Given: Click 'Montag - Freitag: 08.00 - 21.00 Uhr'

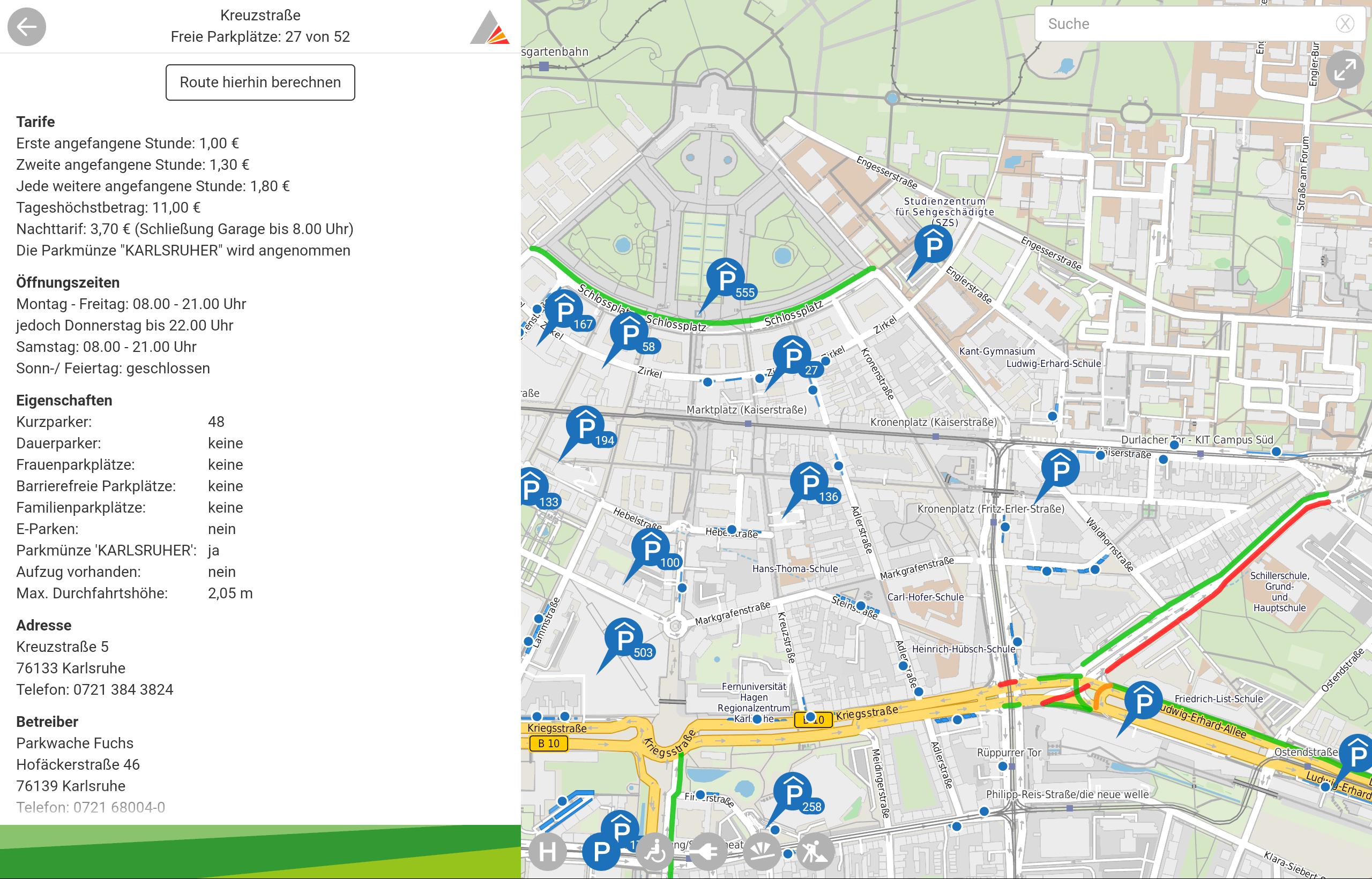Looking at the screenshot, I should click(x=131, y=304).
